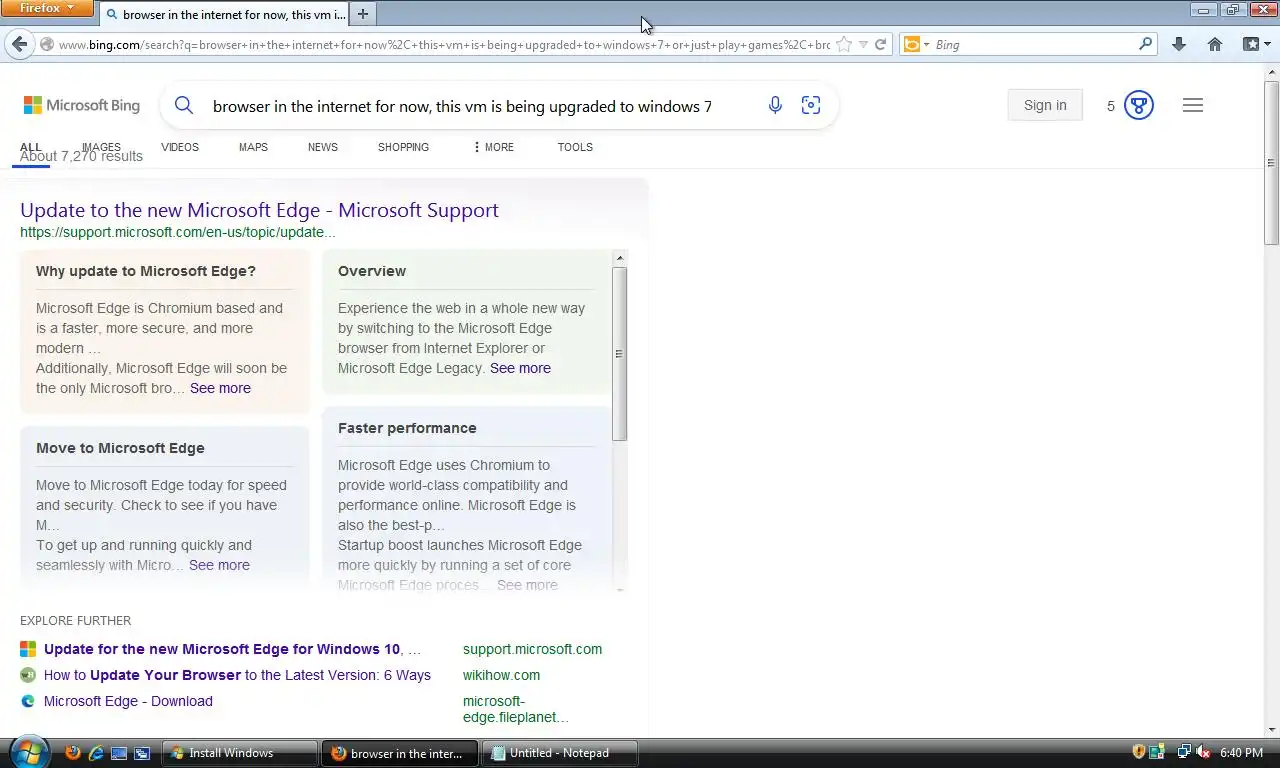
Task: Launch Internet Explorer from Quick Launch
Action: click(96, 753)
